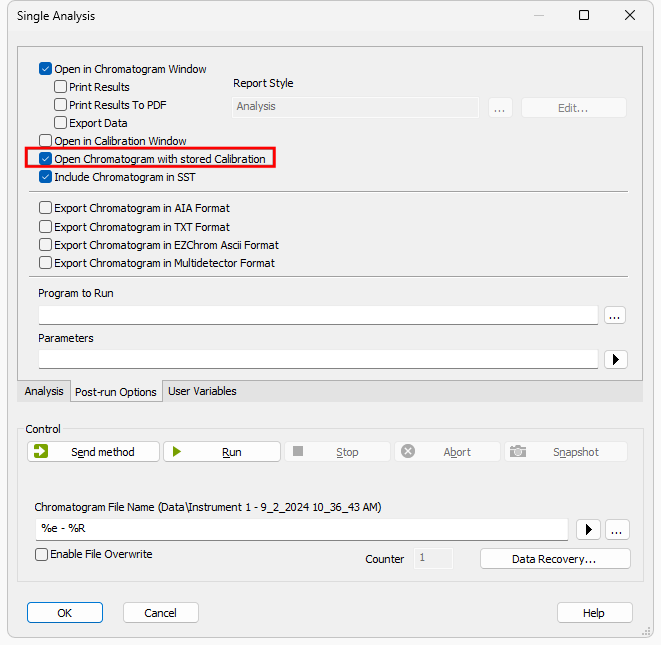Viewport: 661px width, 645px height.
Task: Click the Snapshot camera button
Action: [566, 452]
